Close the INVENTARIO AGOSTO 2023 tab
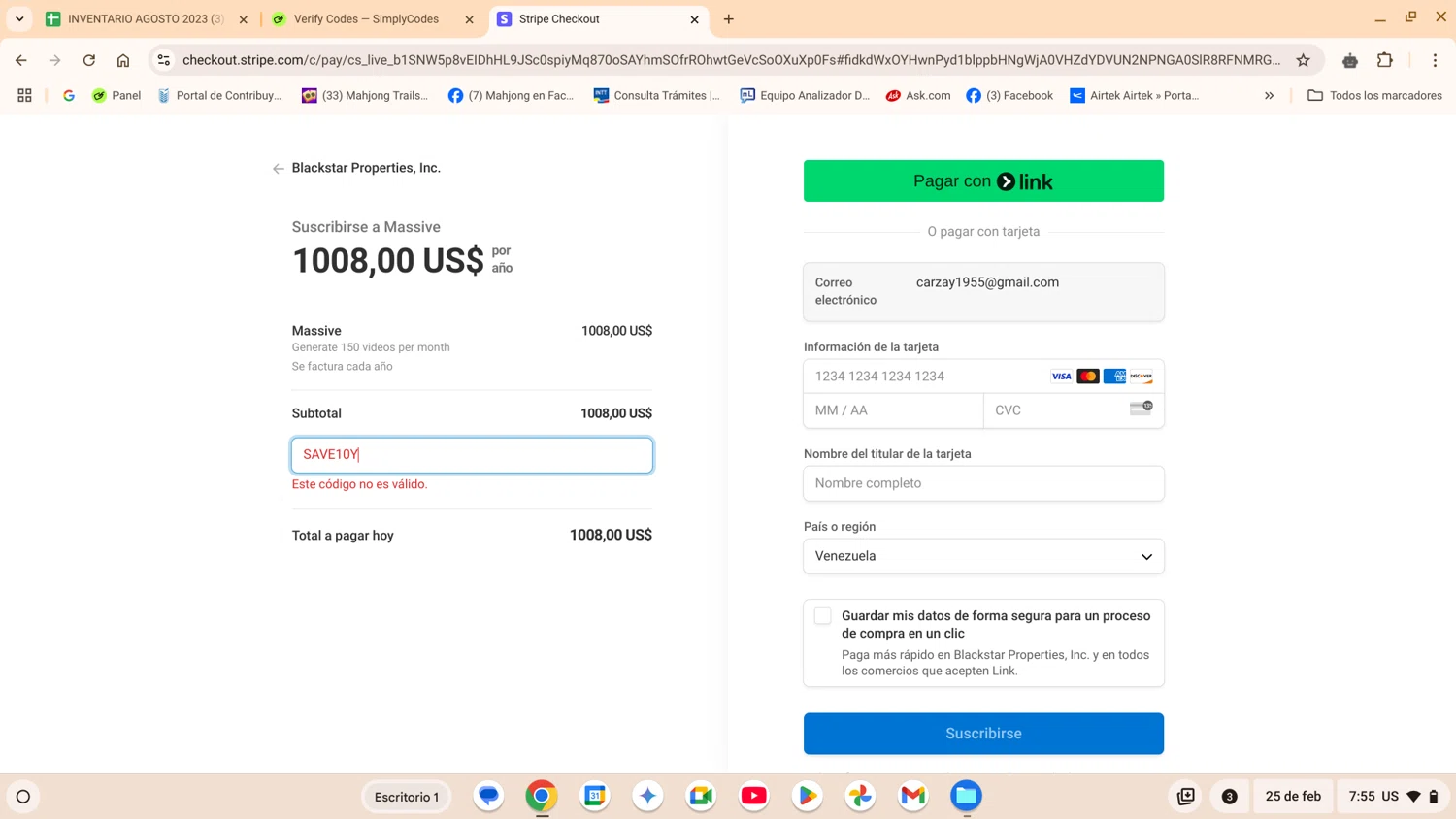This screenshot has height=819, width=1456. pyautogui.click(x=244, y=19)
